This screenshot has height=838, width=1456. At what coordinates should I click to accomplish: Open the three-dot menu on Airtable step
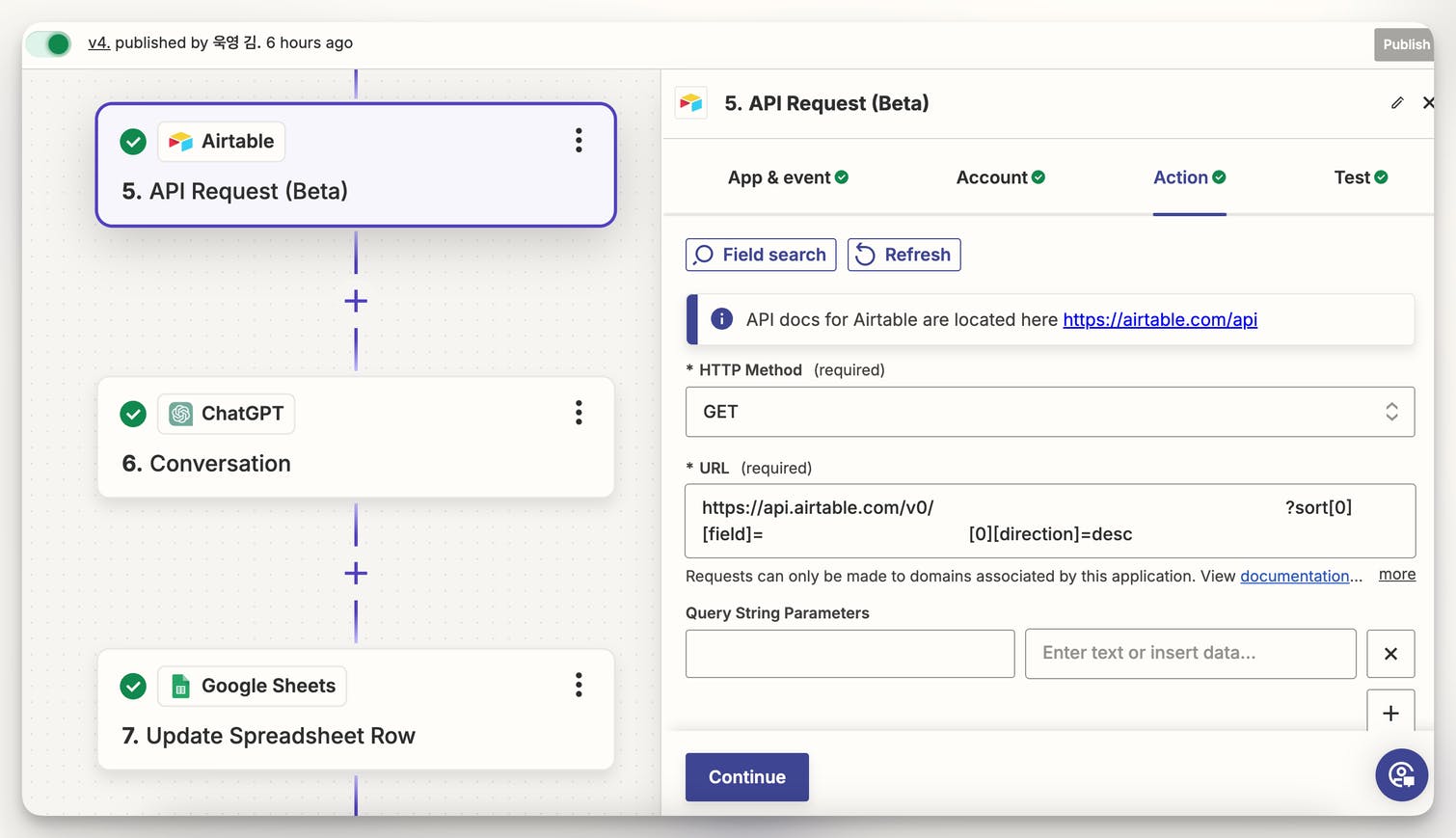(579, 141)
